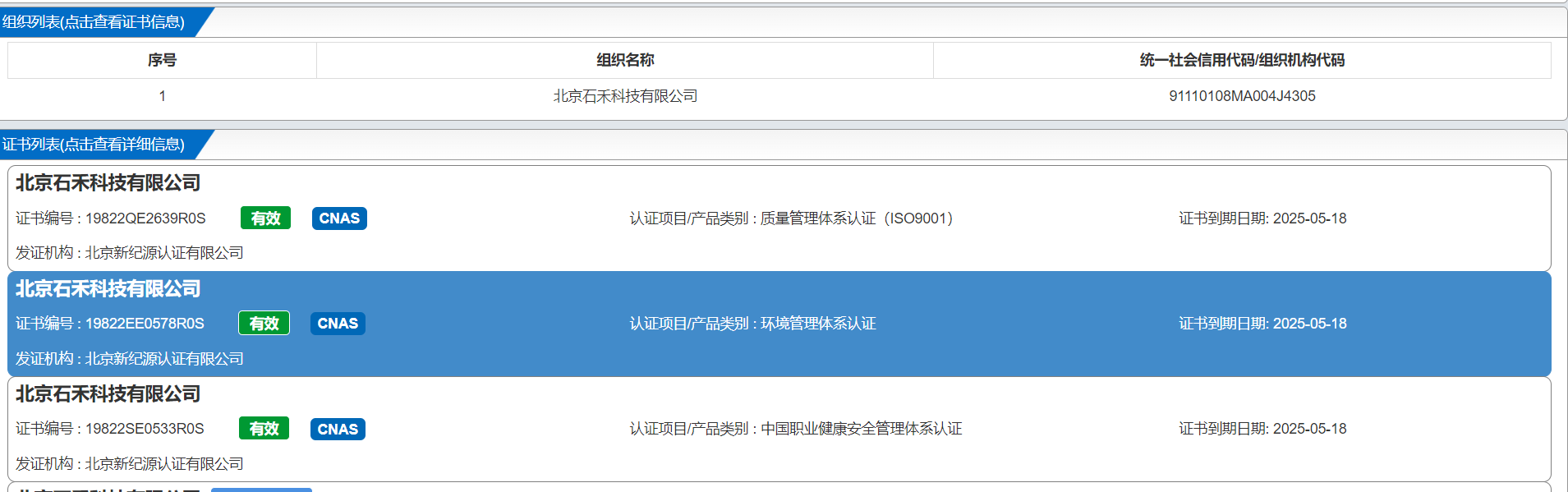The width and height of the screenshot is (1568, 492).
Task: Click credit code 91110108MA004J4305
Action: [x=1242, y=96]
